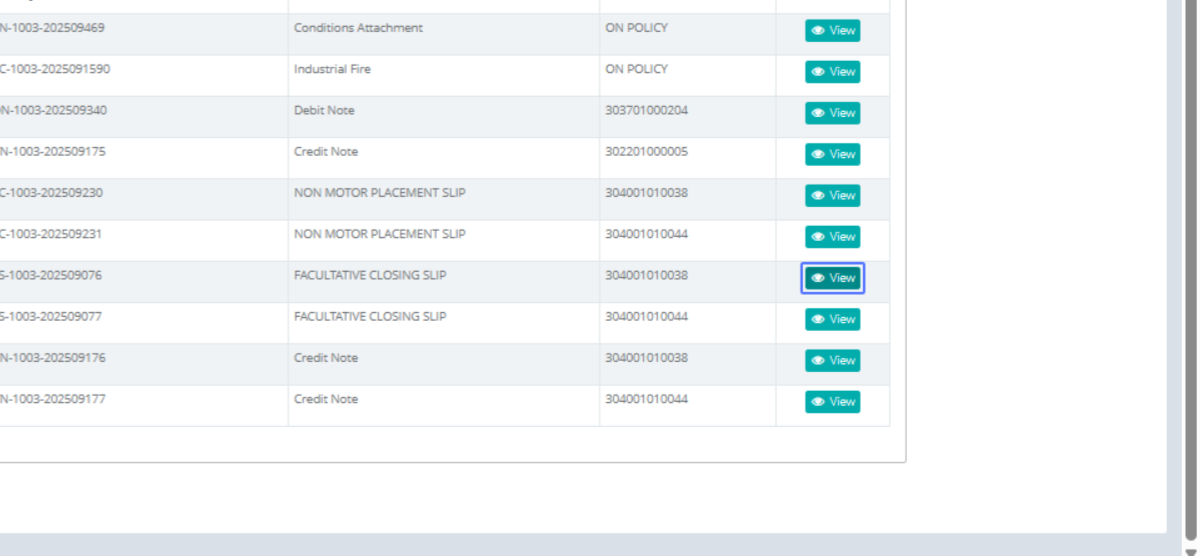Select policy number 303701000204 cell

[x=646, y=110]
